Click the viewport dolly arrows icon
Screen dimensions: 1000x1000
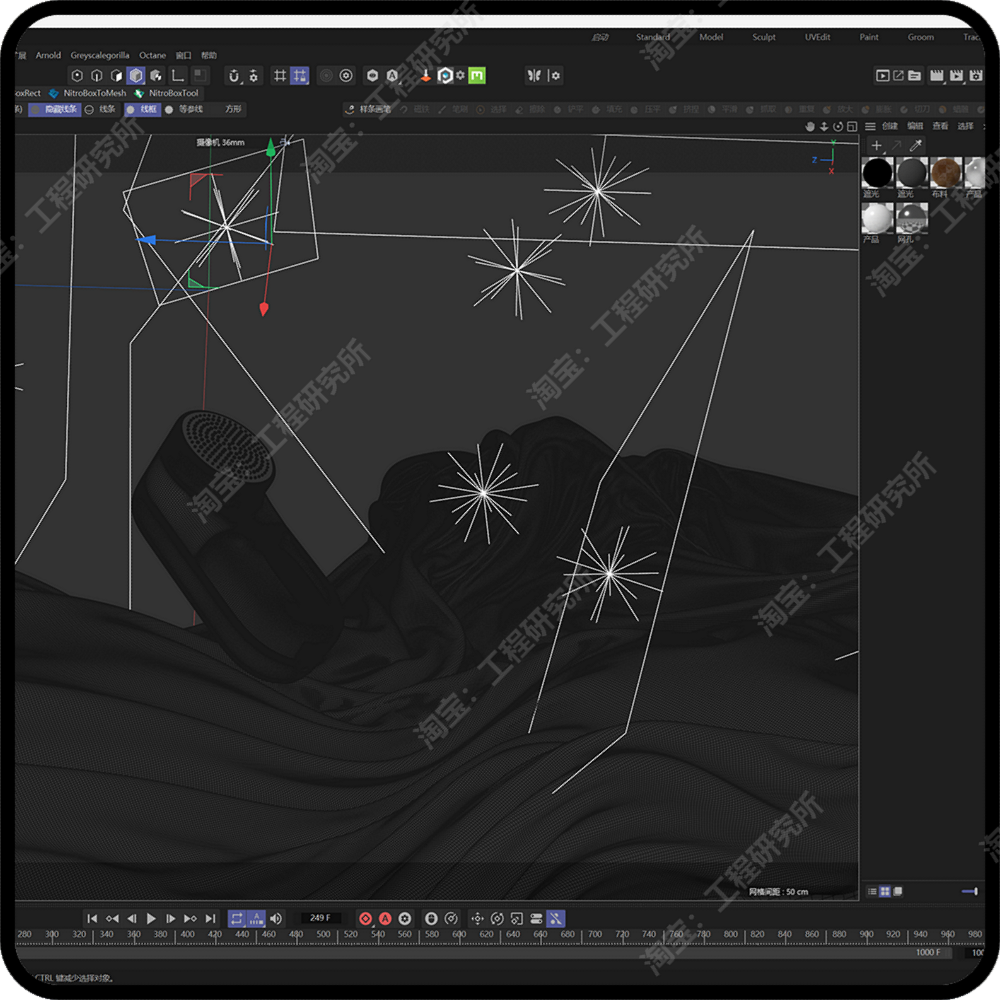pos(824,127)
